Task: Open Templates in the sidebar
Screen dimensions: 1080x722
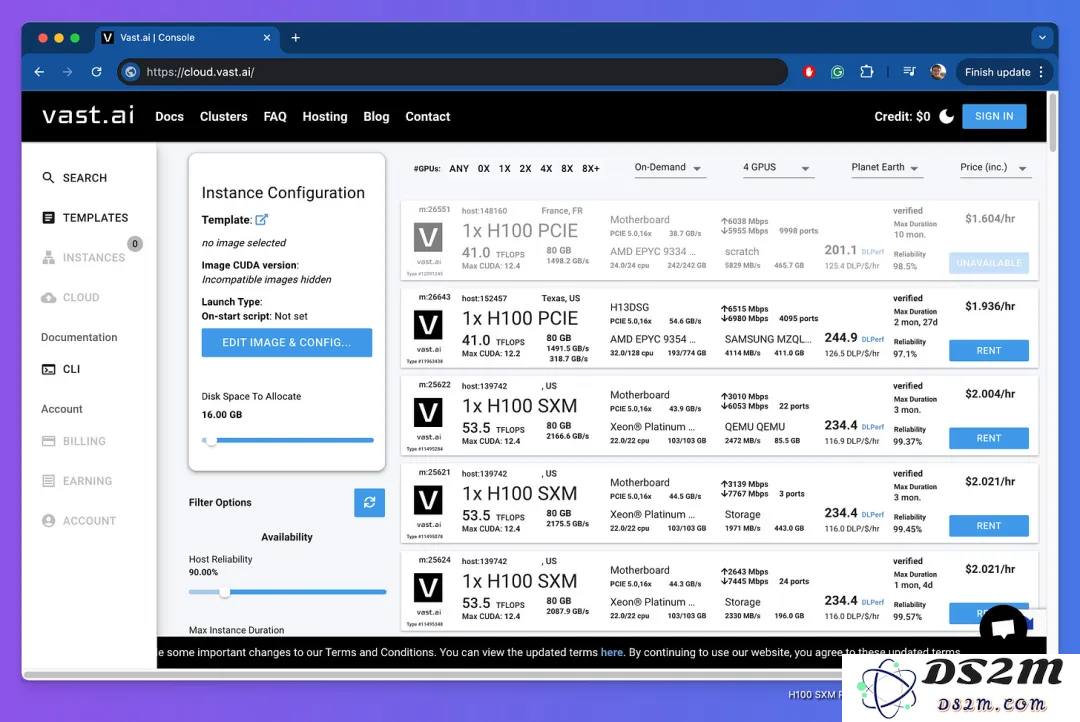Action: click(x=85, y=218)
